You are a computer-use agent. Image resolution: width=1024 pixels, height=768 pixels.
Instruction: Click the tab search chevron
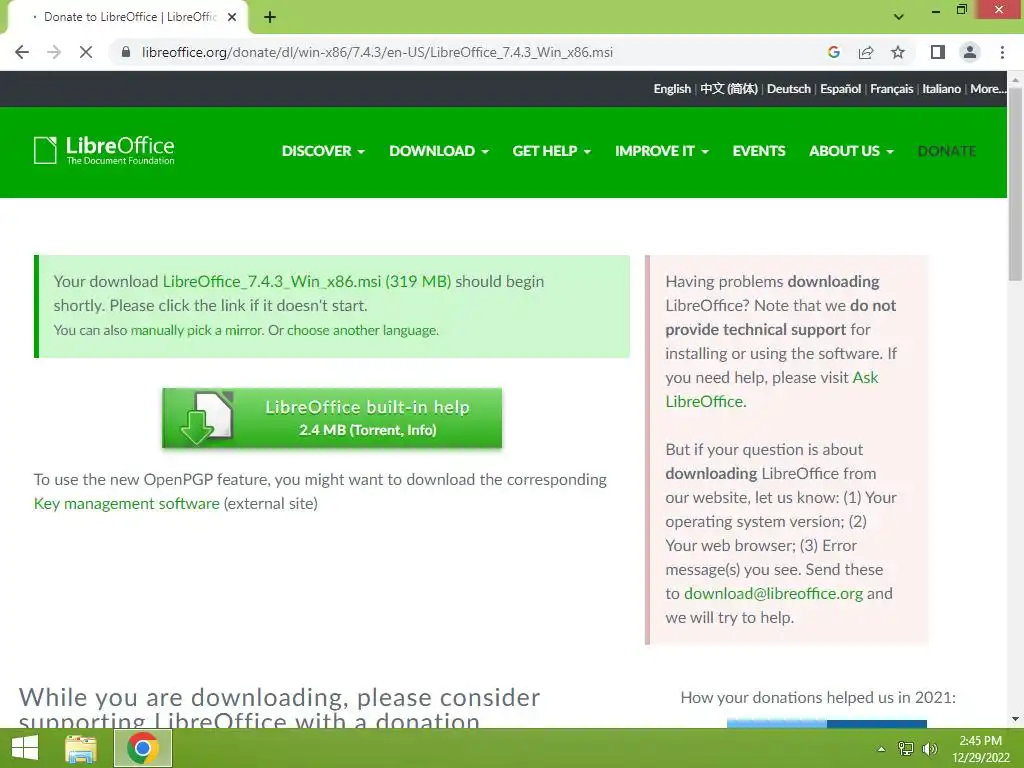[899, 17]
